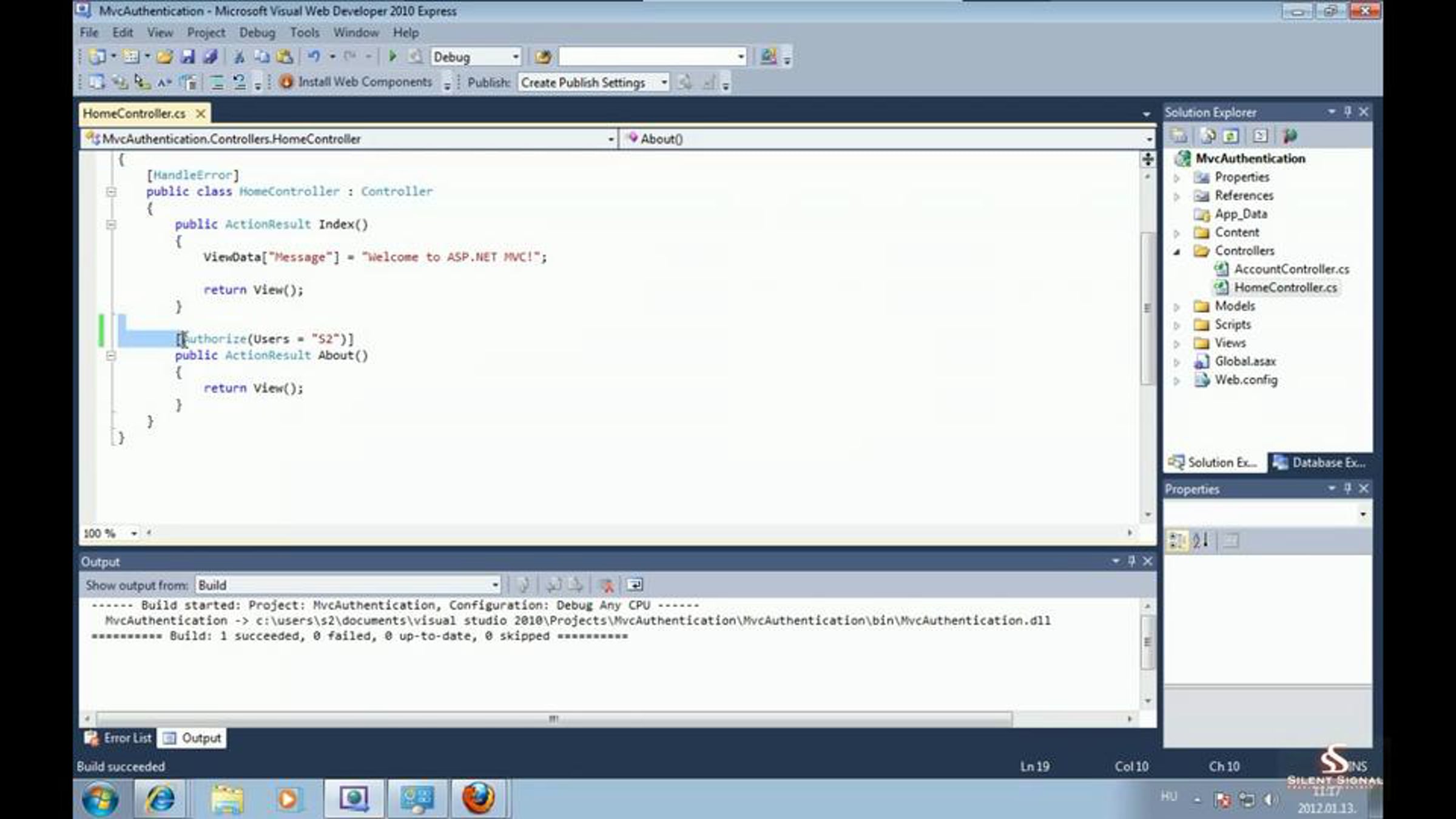The height and width of the screenshot is (819, 1456).
Task: Click the Install Web Components icon
Action: tap(286, 82)
